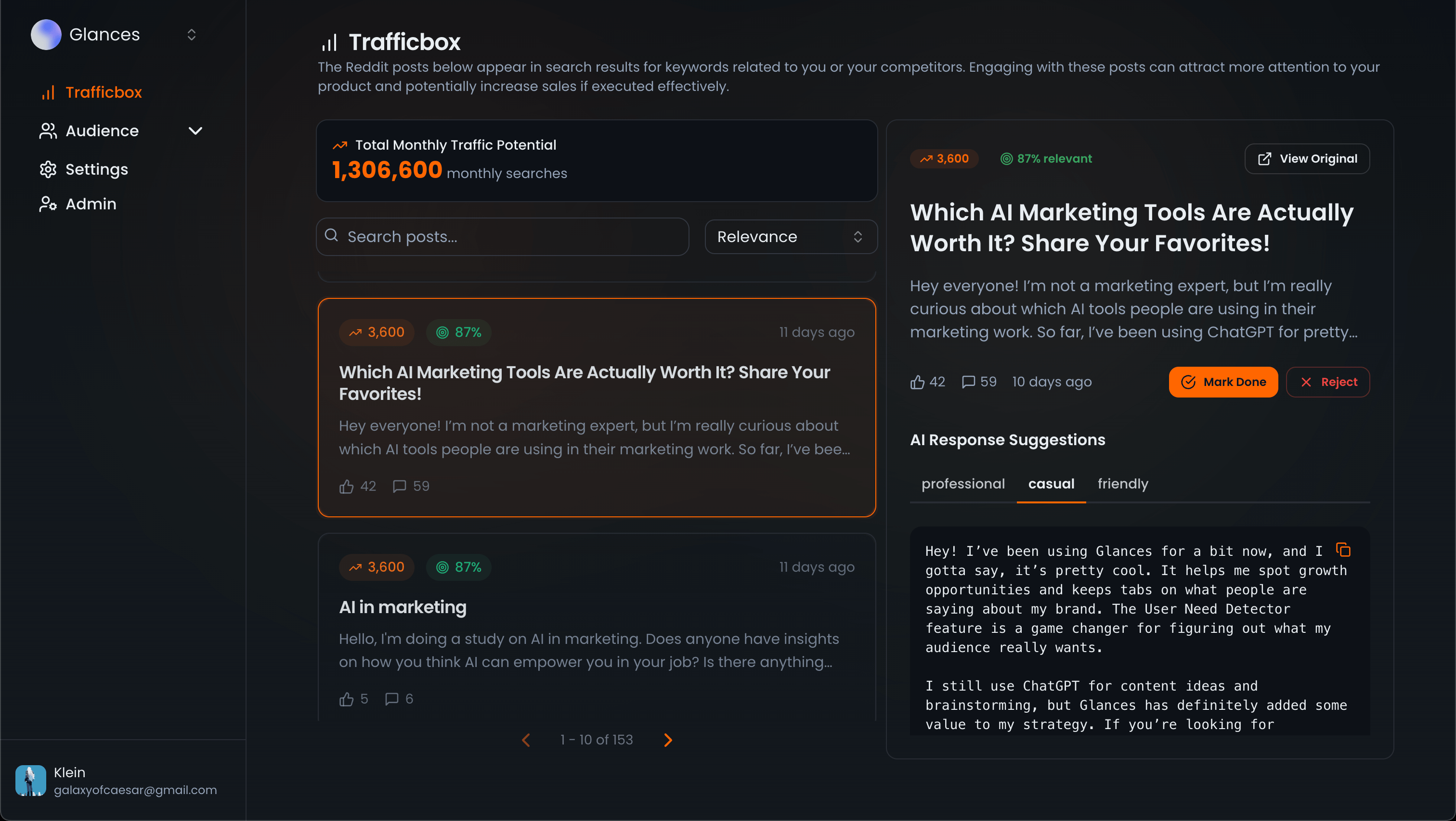Viewport: 1456px width, 821px height.
Task: Click the '87% relevant' target badge
Action: pos(1046,159)
